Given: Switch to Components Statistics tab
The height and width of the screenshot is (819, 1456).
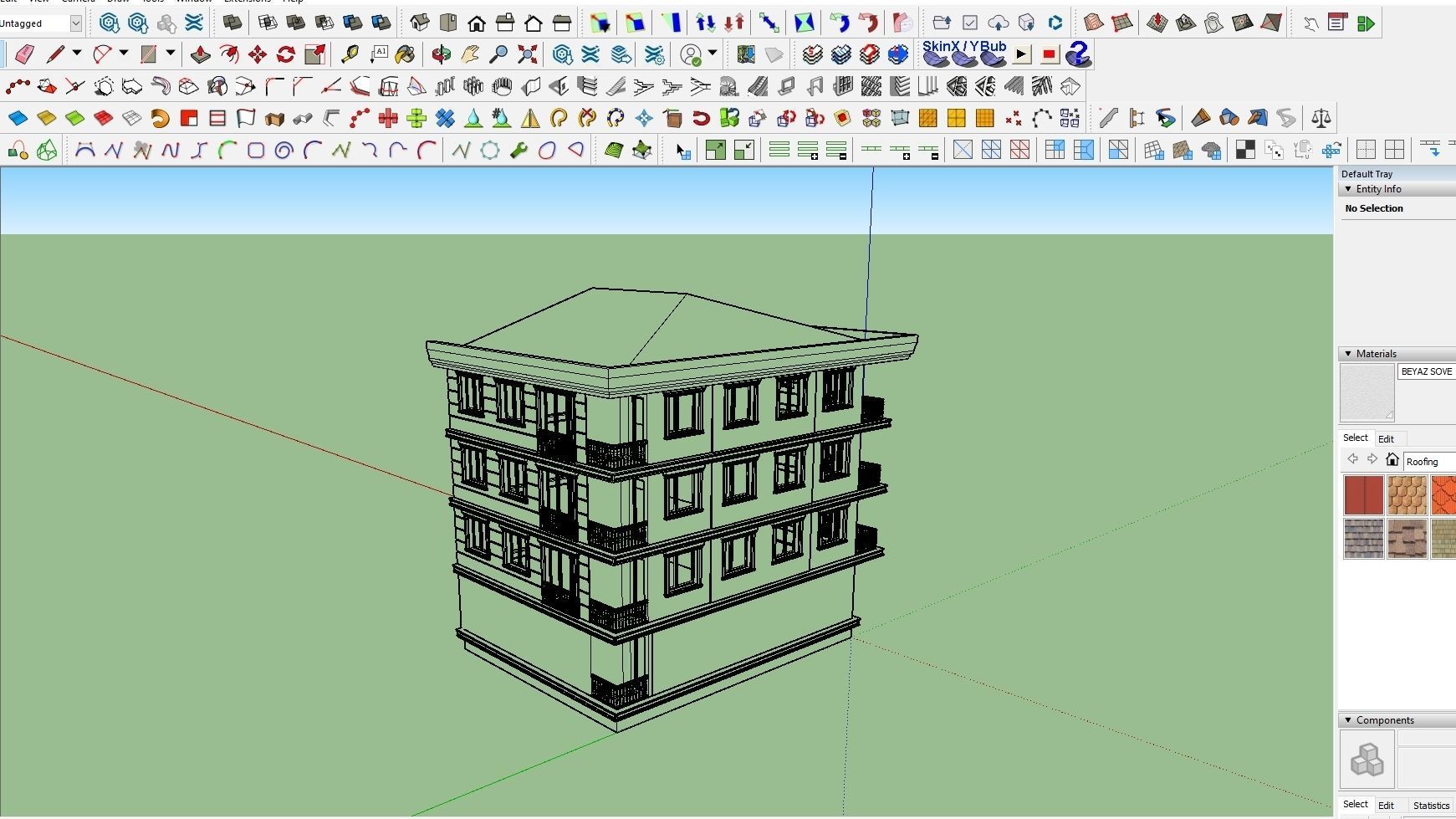Looking at the screenshot, I should (x=1431, y=806).
